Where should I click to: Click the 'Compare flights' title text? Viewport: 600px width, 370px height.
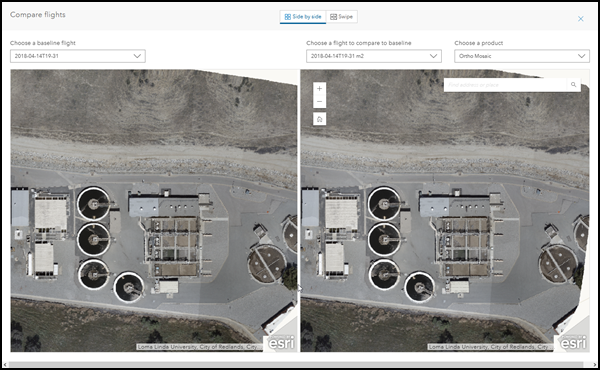[38, 15]
